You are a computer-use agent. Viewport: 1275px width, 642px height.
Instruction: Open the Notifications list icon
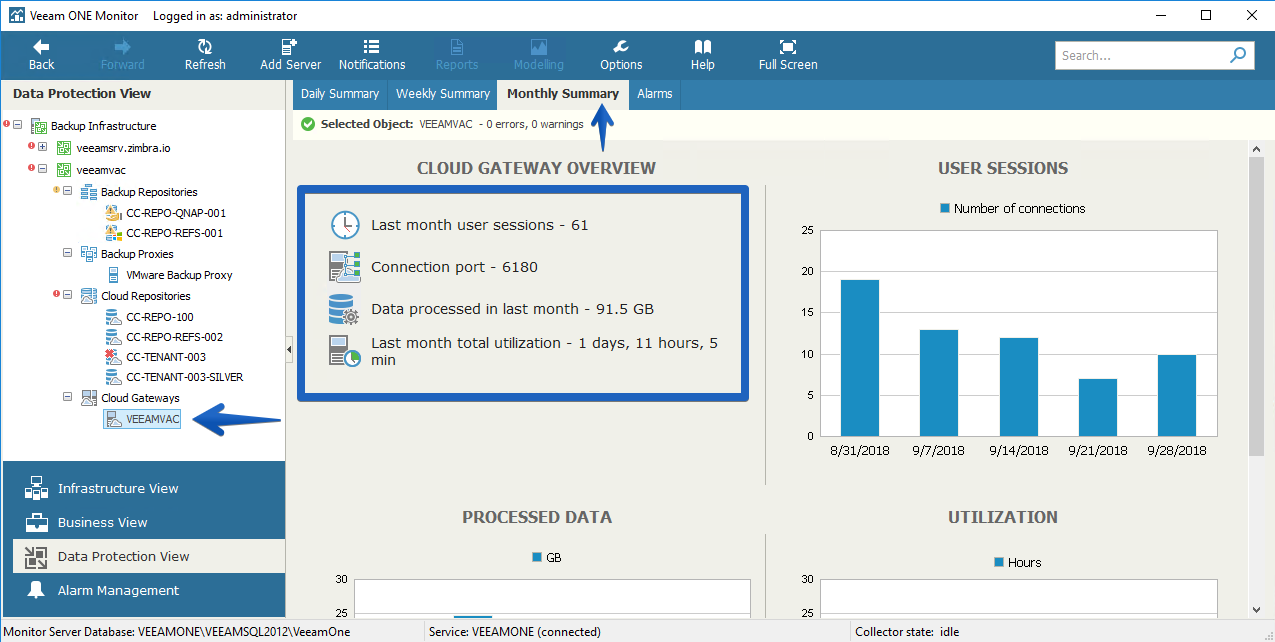pyautogui.click(x=371, y=46)
